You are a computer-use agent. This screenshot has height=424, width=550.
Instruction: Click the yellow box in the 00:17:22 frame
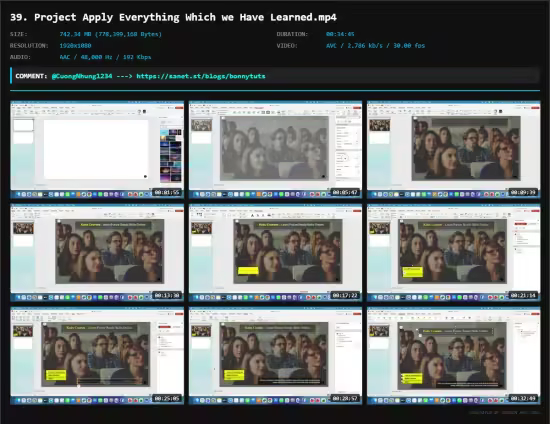tap(248, 270)
